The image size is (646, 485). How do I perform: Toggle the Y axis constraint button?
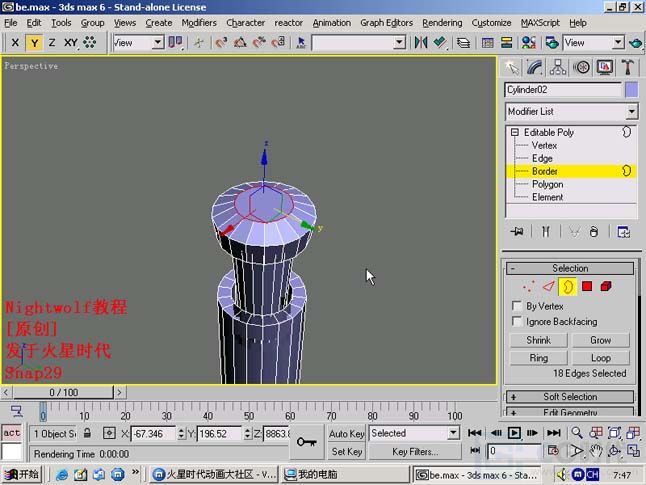pyautogui.click(x=34, y=42)
